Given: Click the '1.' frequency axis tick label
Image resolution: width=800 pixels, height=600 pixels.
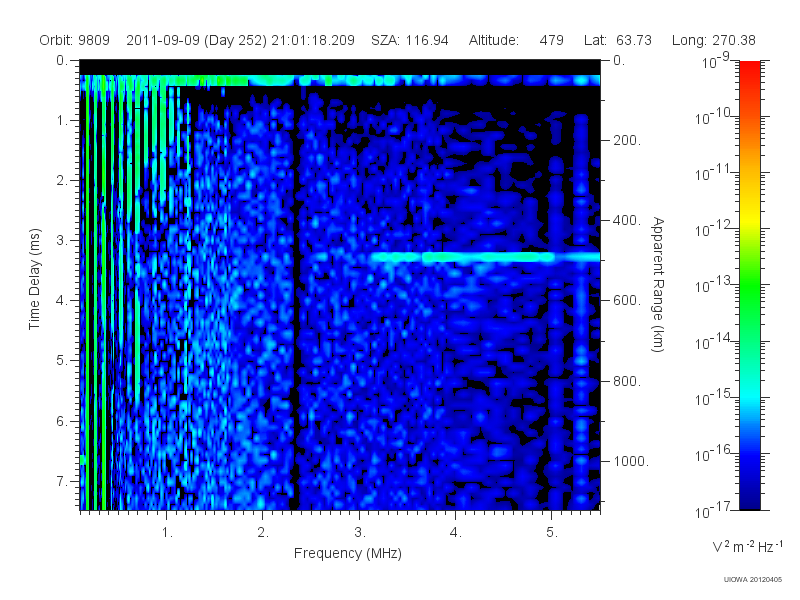Looking at the screenshot, I should pos(167,533).
